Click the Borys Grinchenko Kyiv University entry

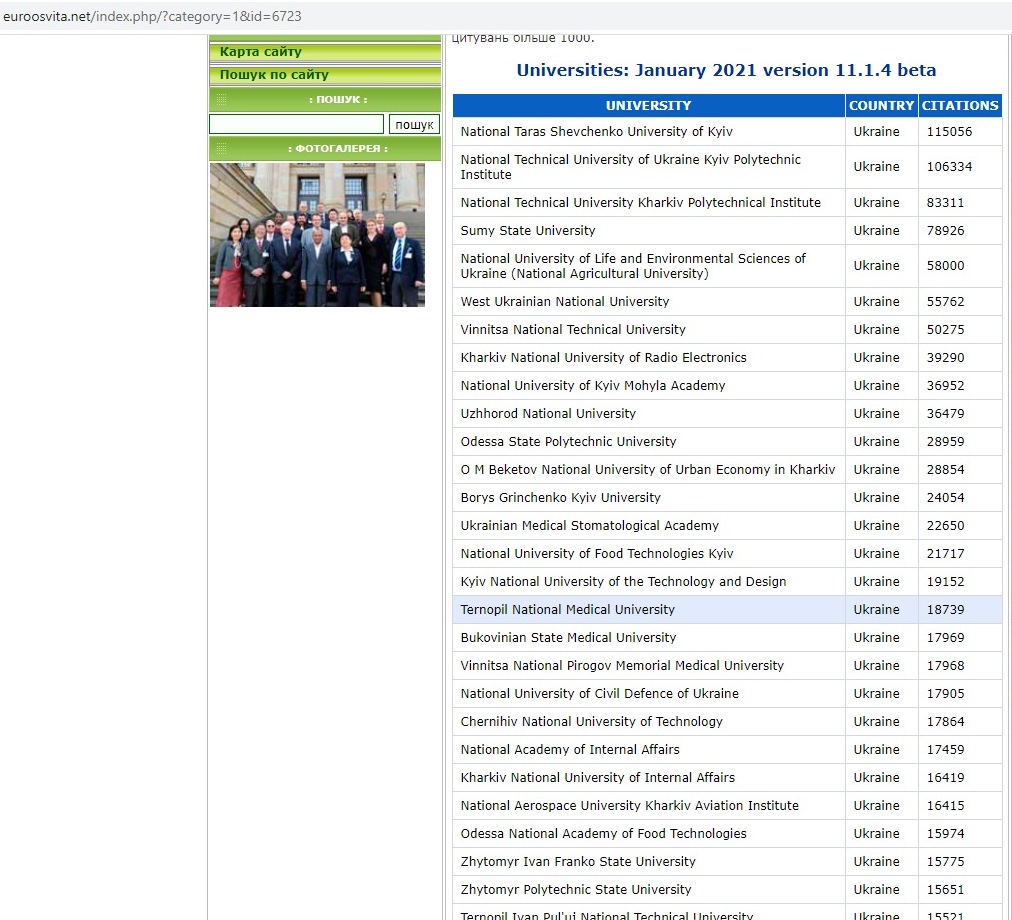560,498
